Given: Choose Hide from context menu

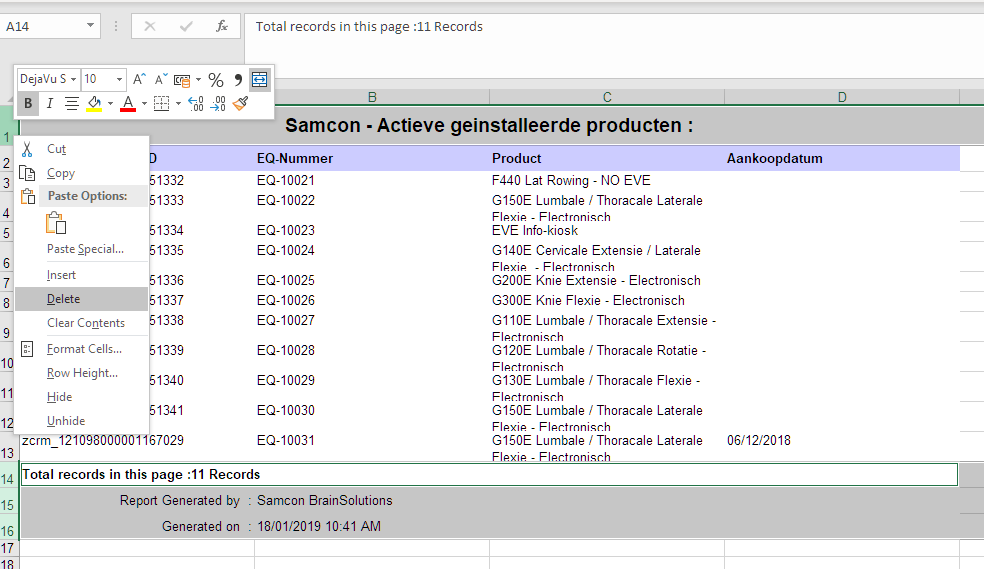Looking at the screenshot, I should pos(82,397).
